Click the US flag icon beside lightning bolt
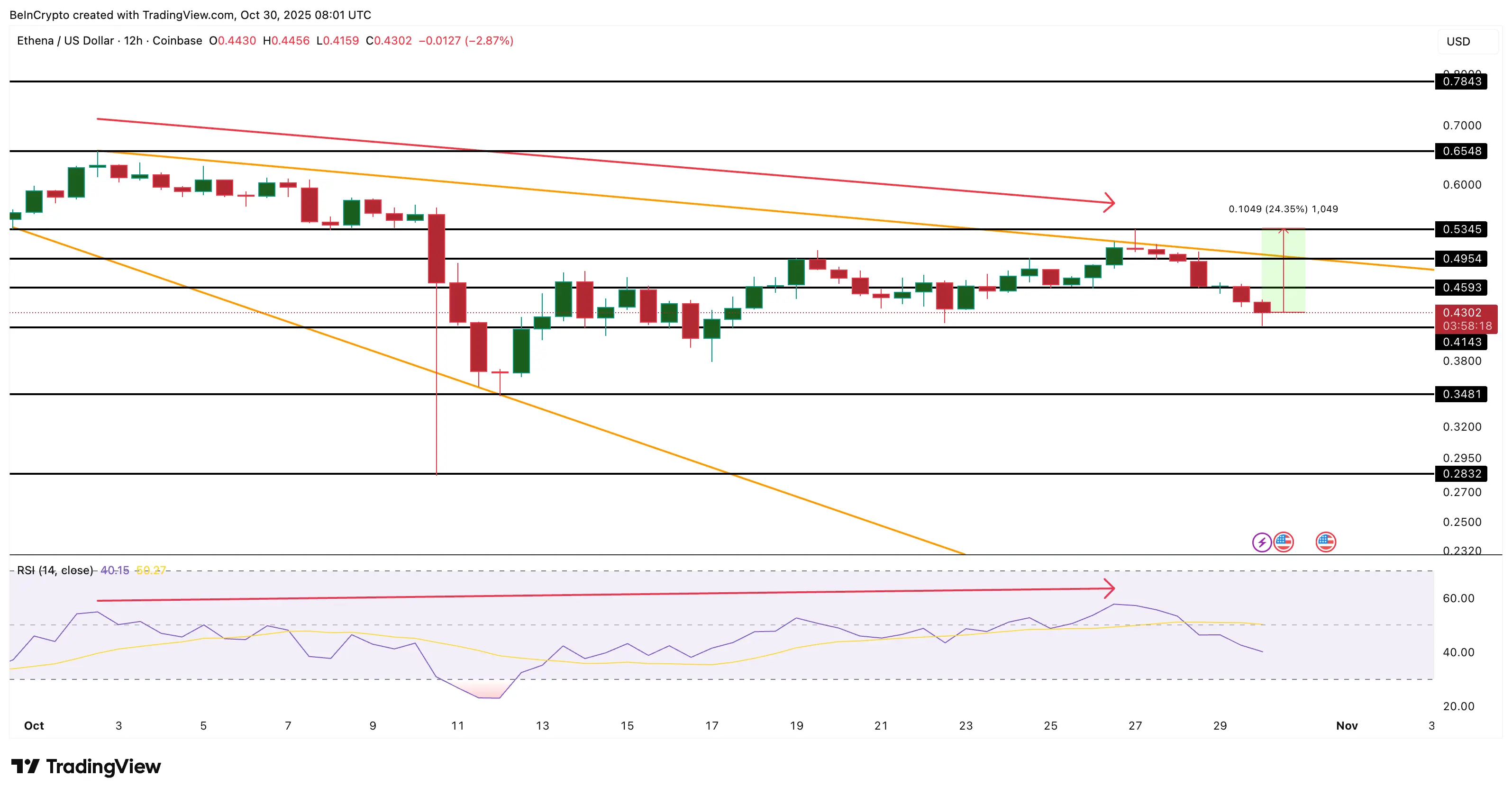Viewport: 1512px width, 795px height. click(1283, 542)
